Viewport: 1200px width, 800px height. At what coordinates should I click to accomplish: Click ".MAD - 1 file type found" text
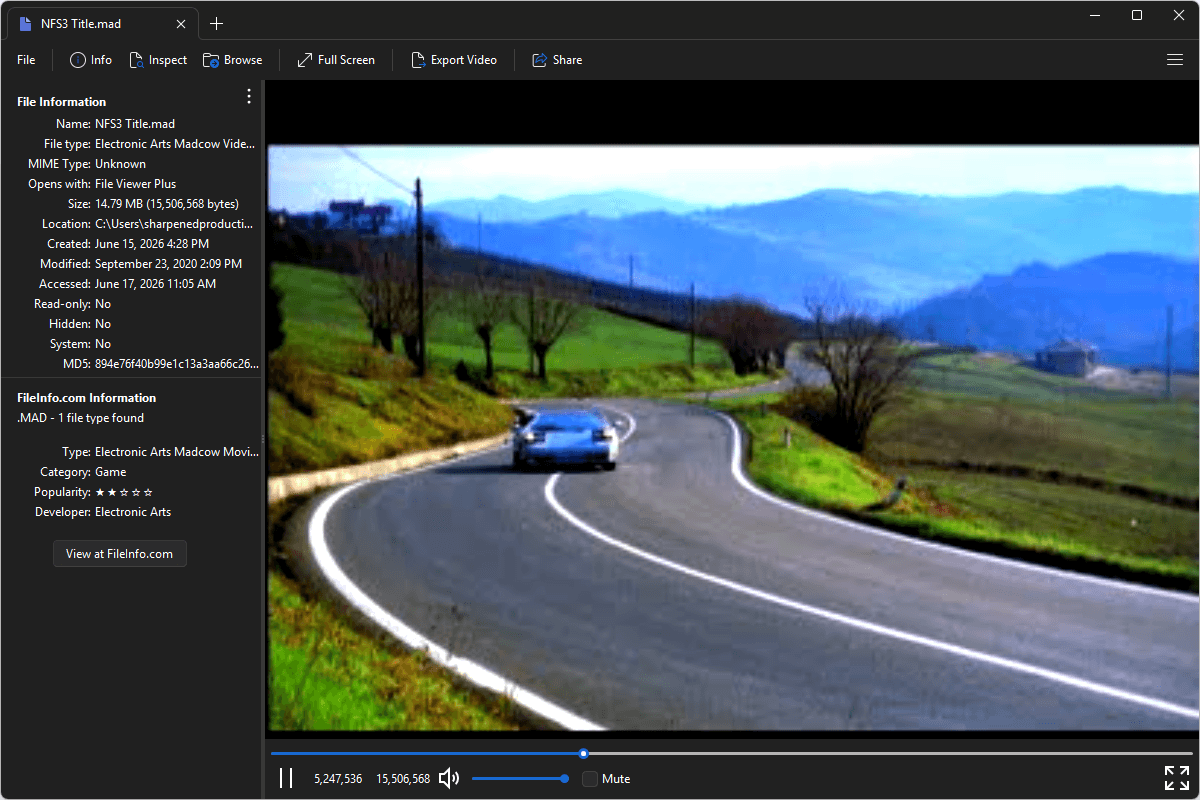pyautogui.click(x=81, y=418)
